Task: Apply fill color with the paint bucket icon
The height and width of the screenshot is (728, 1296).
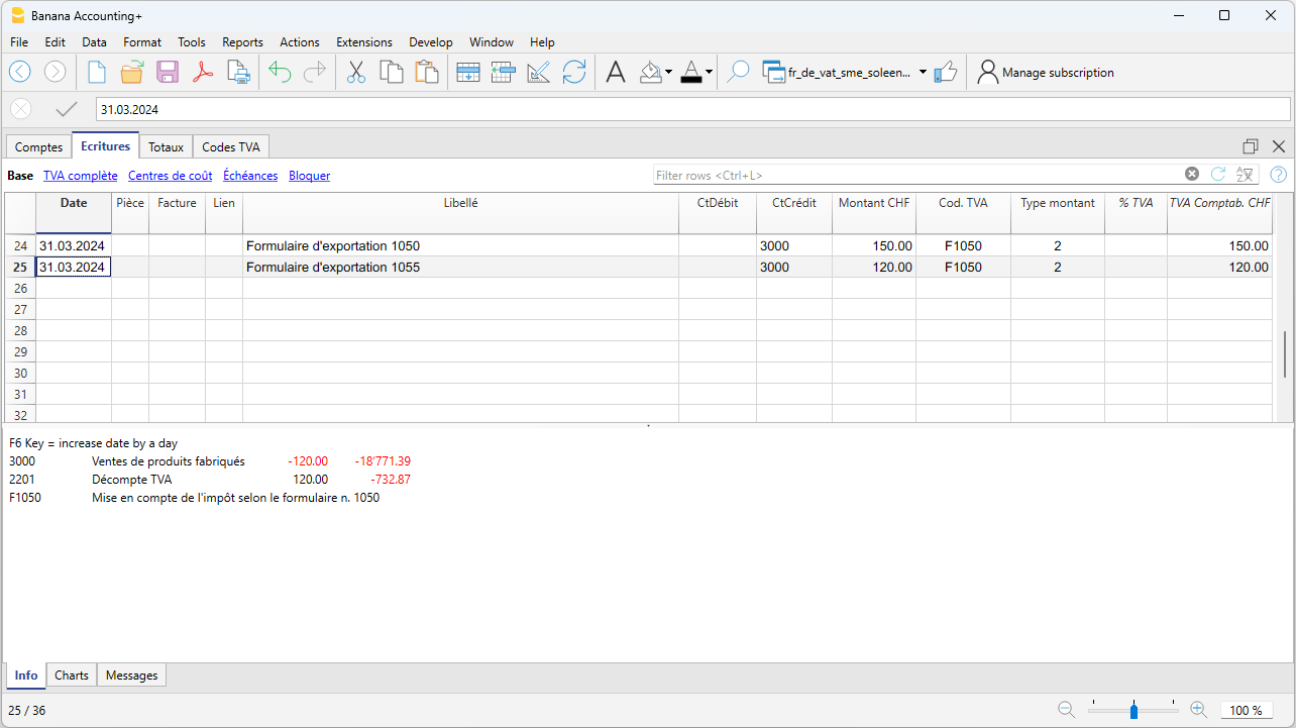Action: point(651,72)
